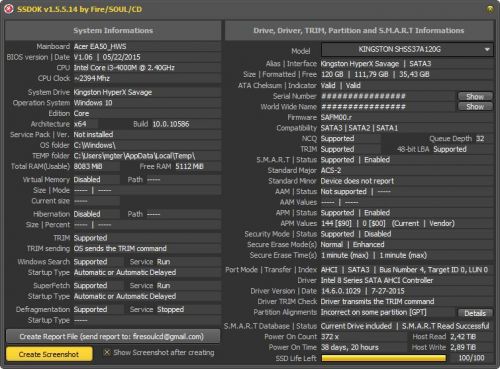
Task: Select Compatibility value SATA3 | SATA2 | SATA1
Action: coord(359,128)
